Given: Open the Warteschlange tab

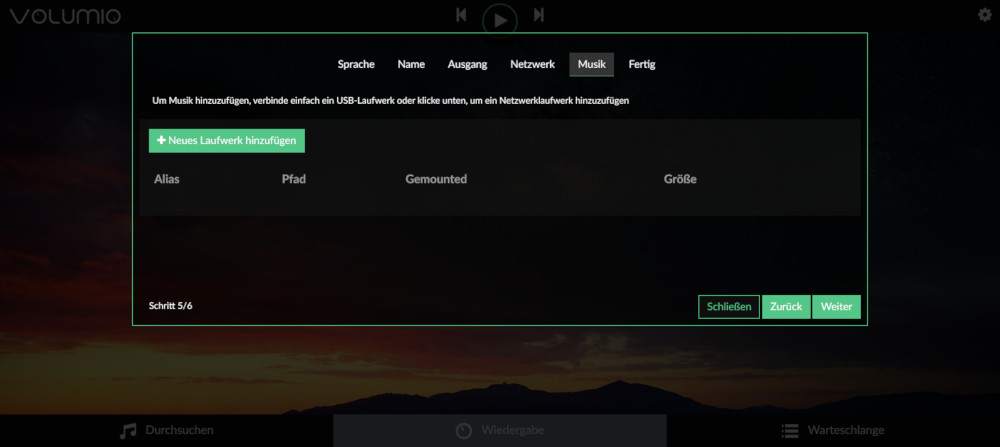Looking at the screenshot, I should (x=834, y=430).
